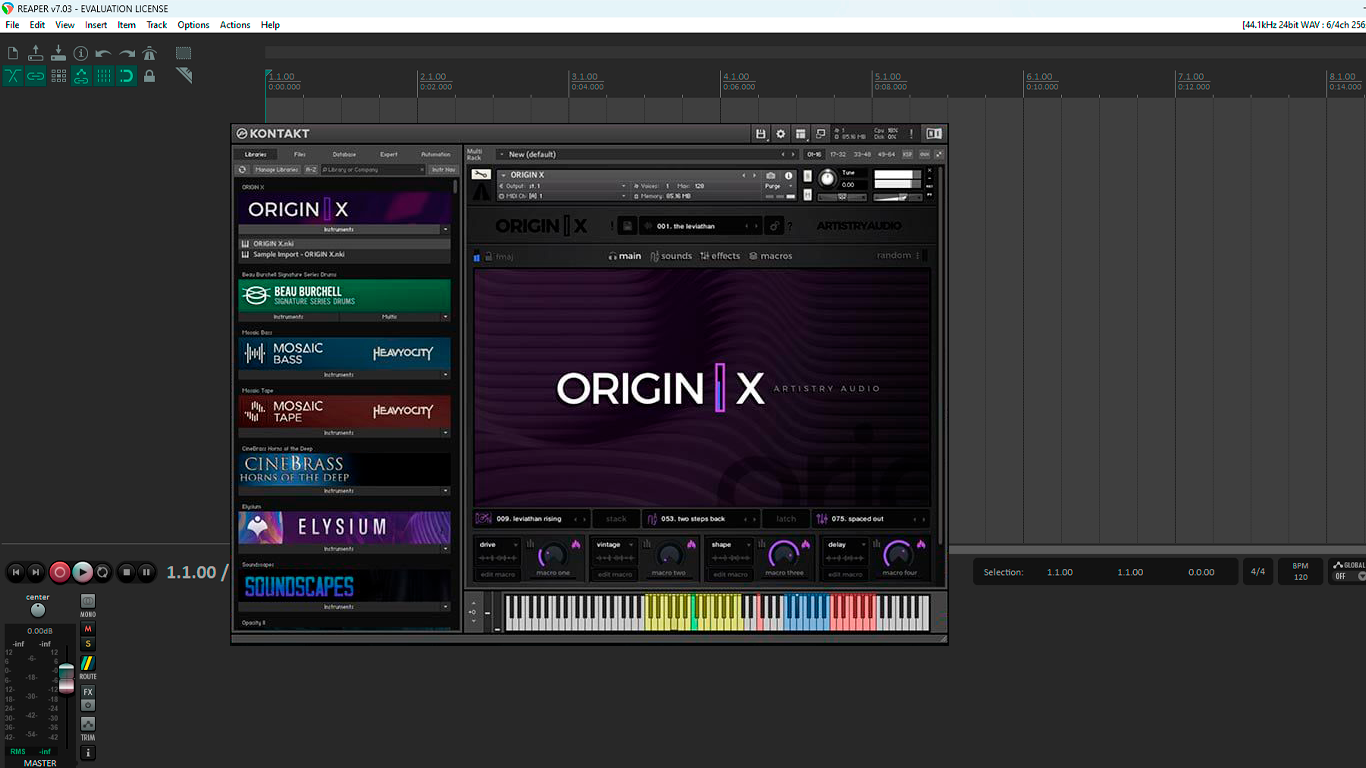Open the Insert menu
The width and height of the screenshot is (1366, 768).
click(x=96, y=25)
